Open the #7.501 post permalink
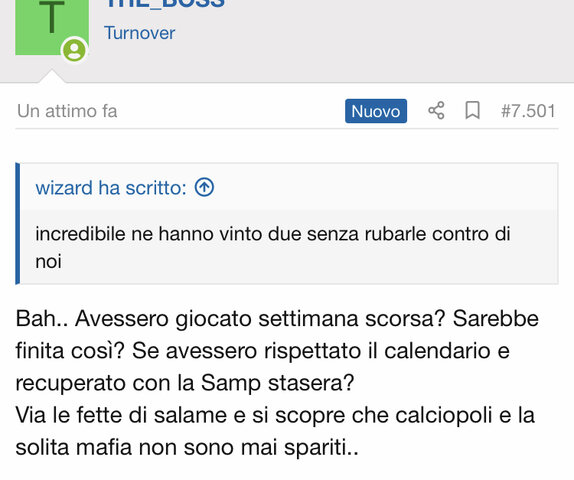 [528, 111]
